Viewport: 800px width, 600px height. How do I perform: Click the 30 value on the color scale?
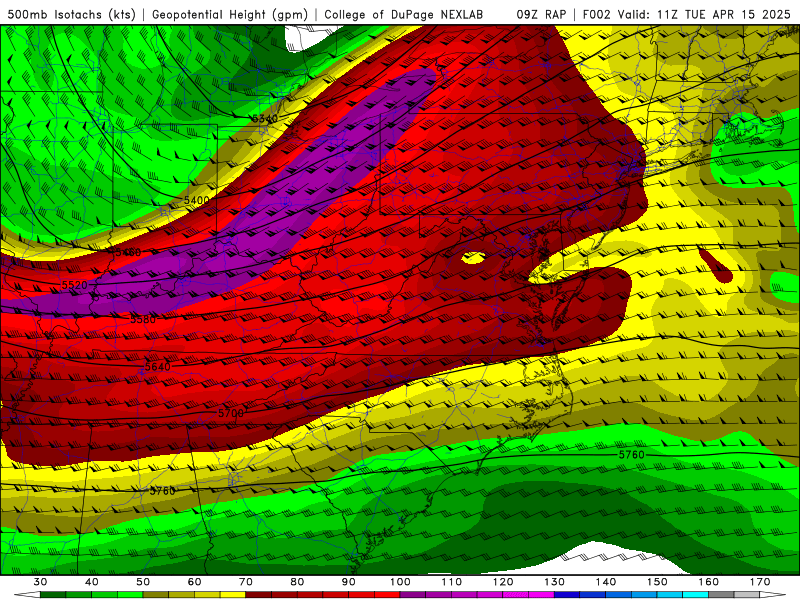pyautogui.click(x=40, y=582)
